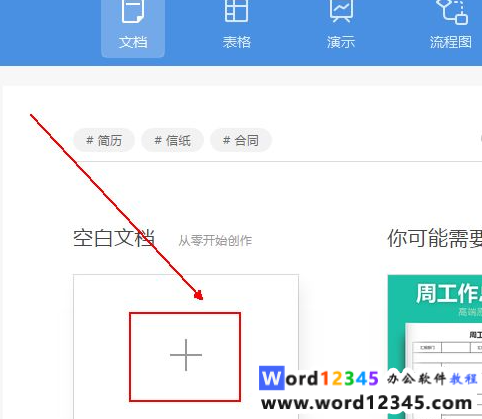The height and width of the screenshot is (419, 482).
Task: Click the # 合同 tag
Action: [x=241, y=140]
